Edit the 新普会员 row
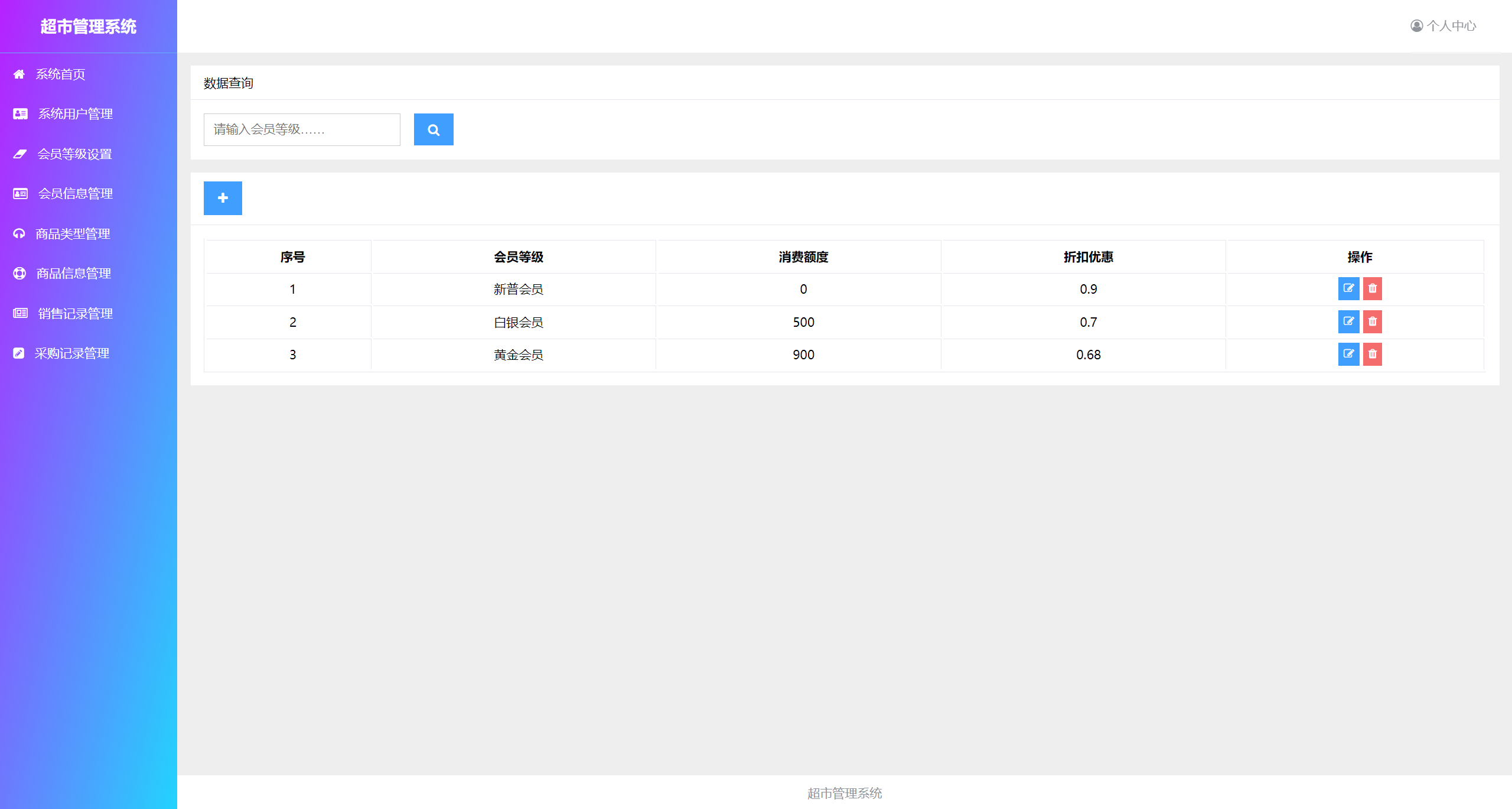Screen dimensions: 1512x809 [x=1348, y=289]
